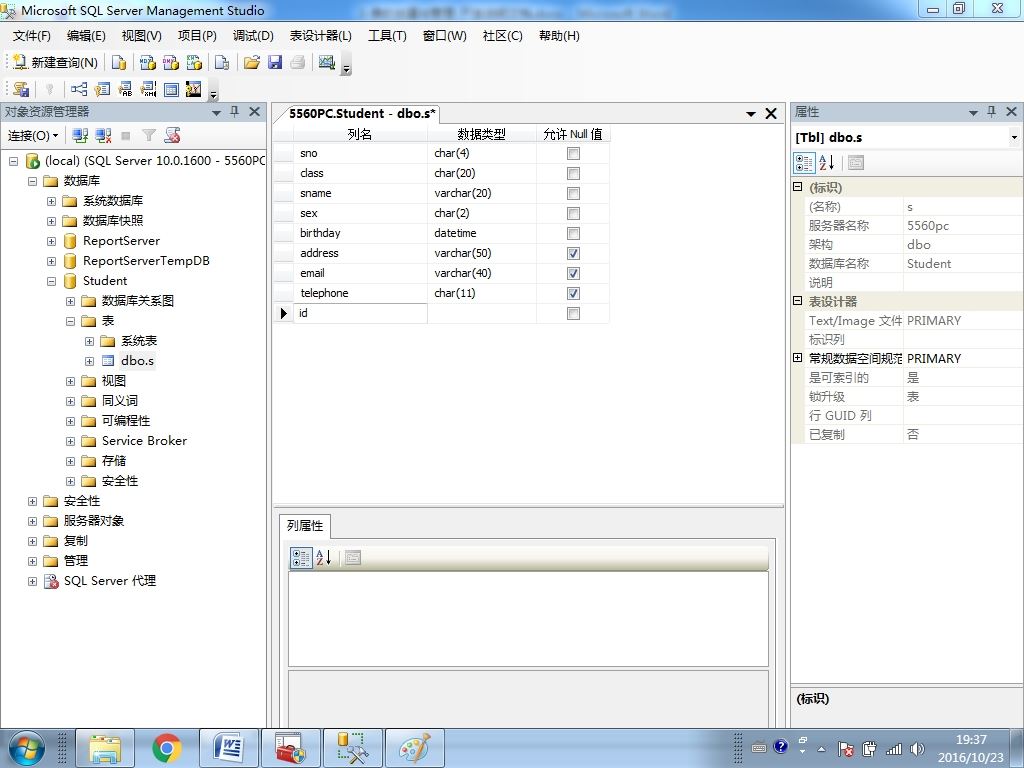Open the 视图(V) menu
This screenshot has width=1024, height=768.
pos(141,36)
